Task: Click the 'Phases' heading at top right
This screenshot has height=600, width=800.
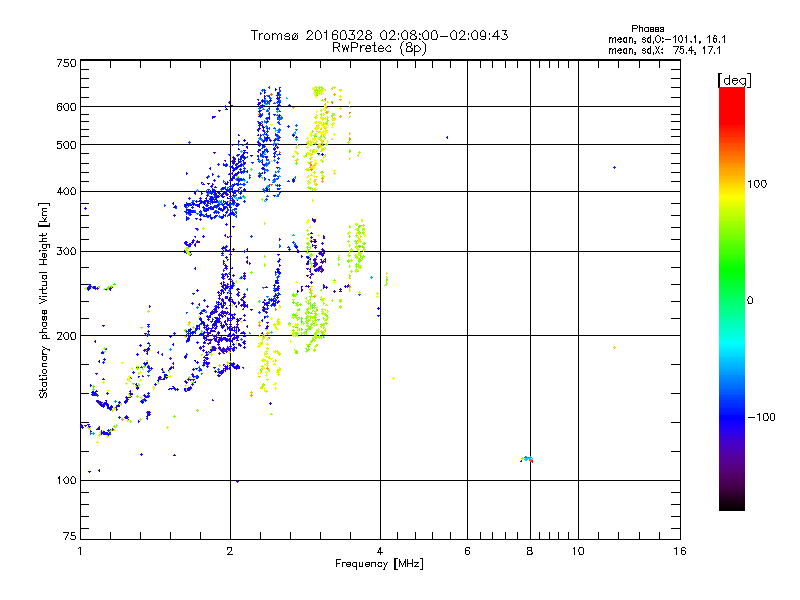Action: tap(647, 29)
